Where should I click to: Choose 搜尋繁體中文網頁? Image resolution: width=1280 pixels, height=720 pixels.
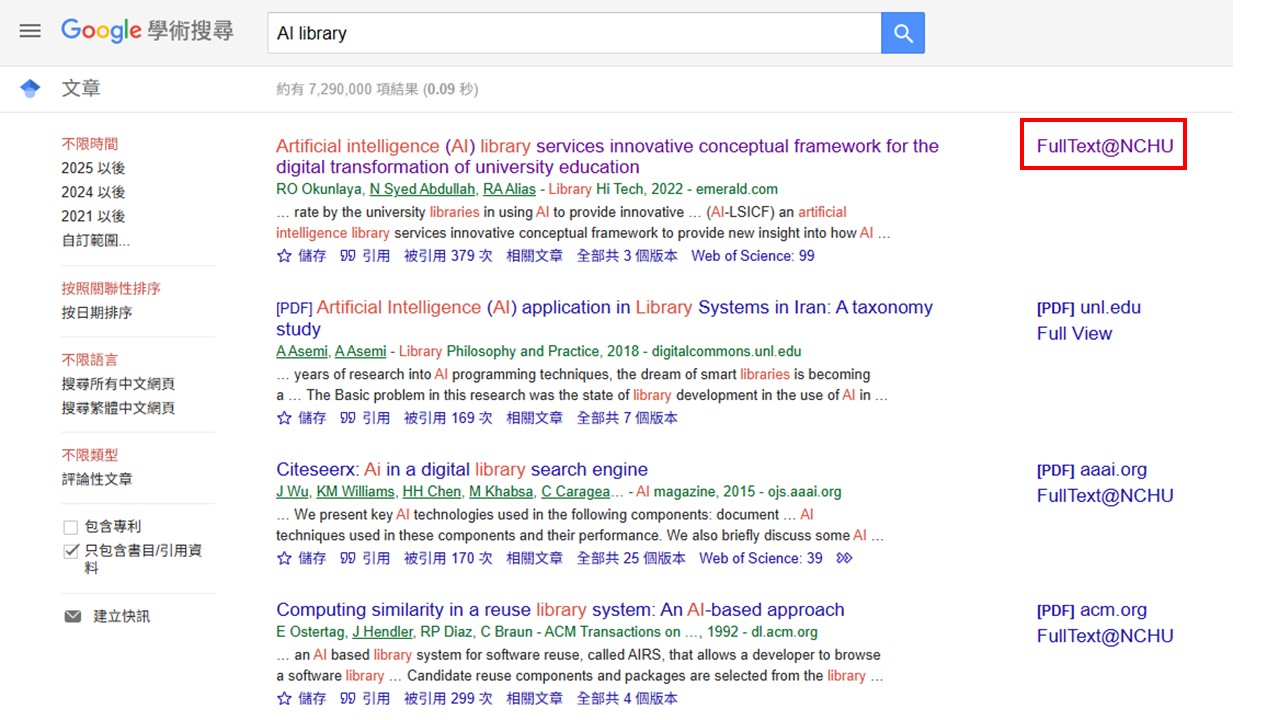point(118,408)
